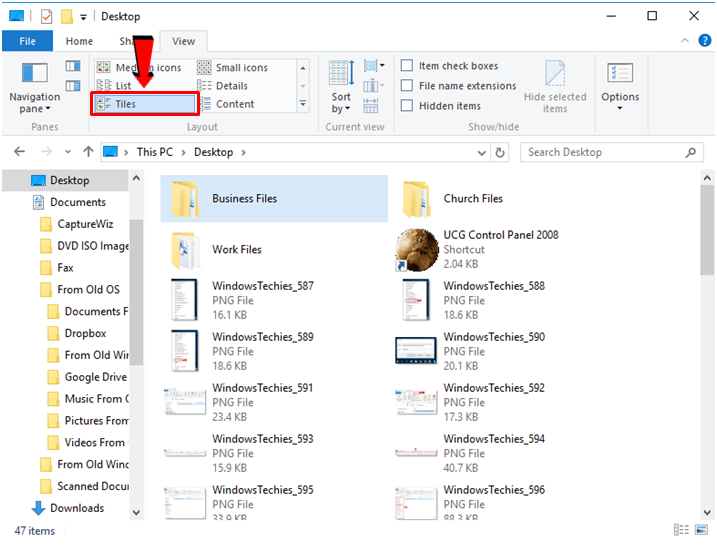
Task: Go forward with the Forward arrow
Action: tap(46, 151)
